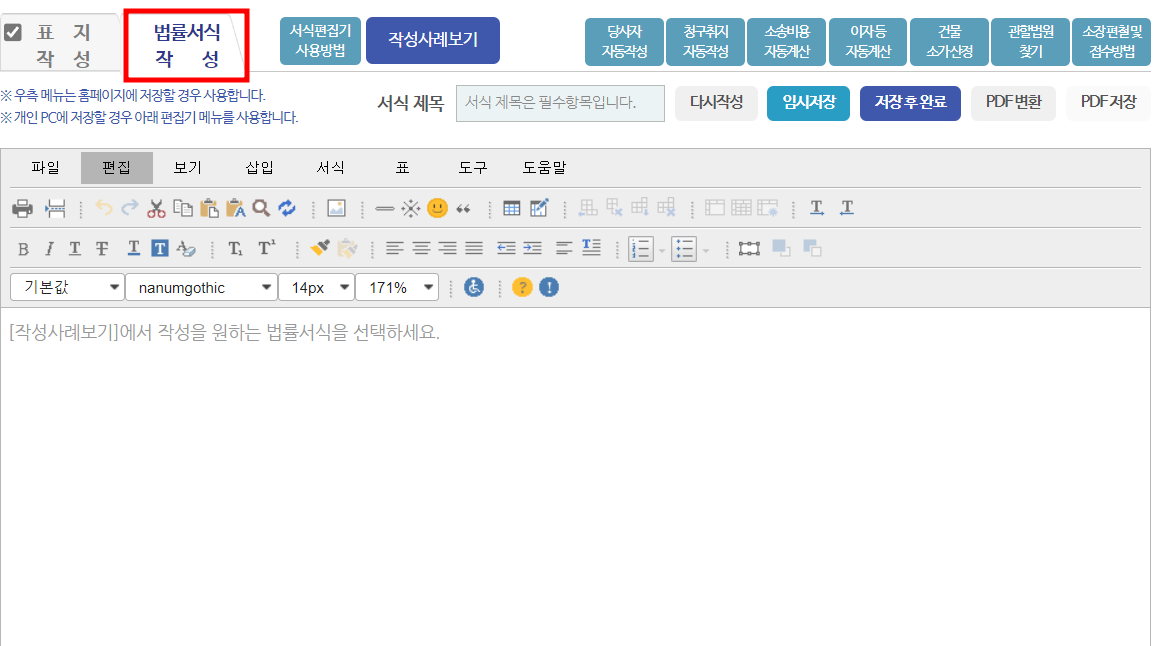This screenshot has height=646, width=1172.
Task: Toggle italic formatting on
Action: coord(50,247)
